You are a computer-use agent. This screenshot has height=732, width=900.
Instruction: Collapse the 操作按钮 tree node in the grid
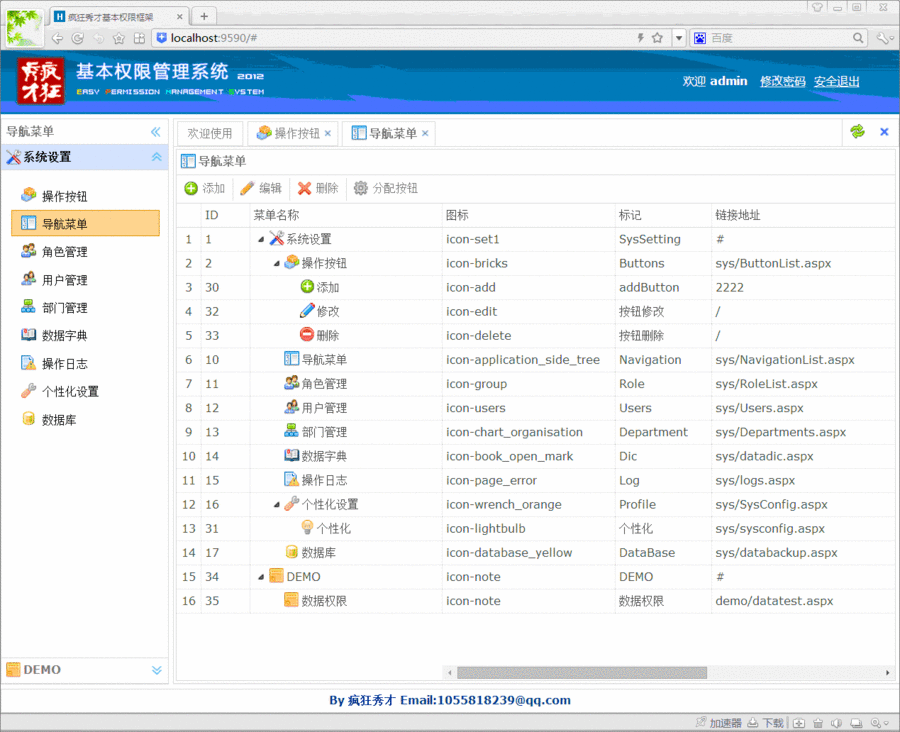coord(277,264)
